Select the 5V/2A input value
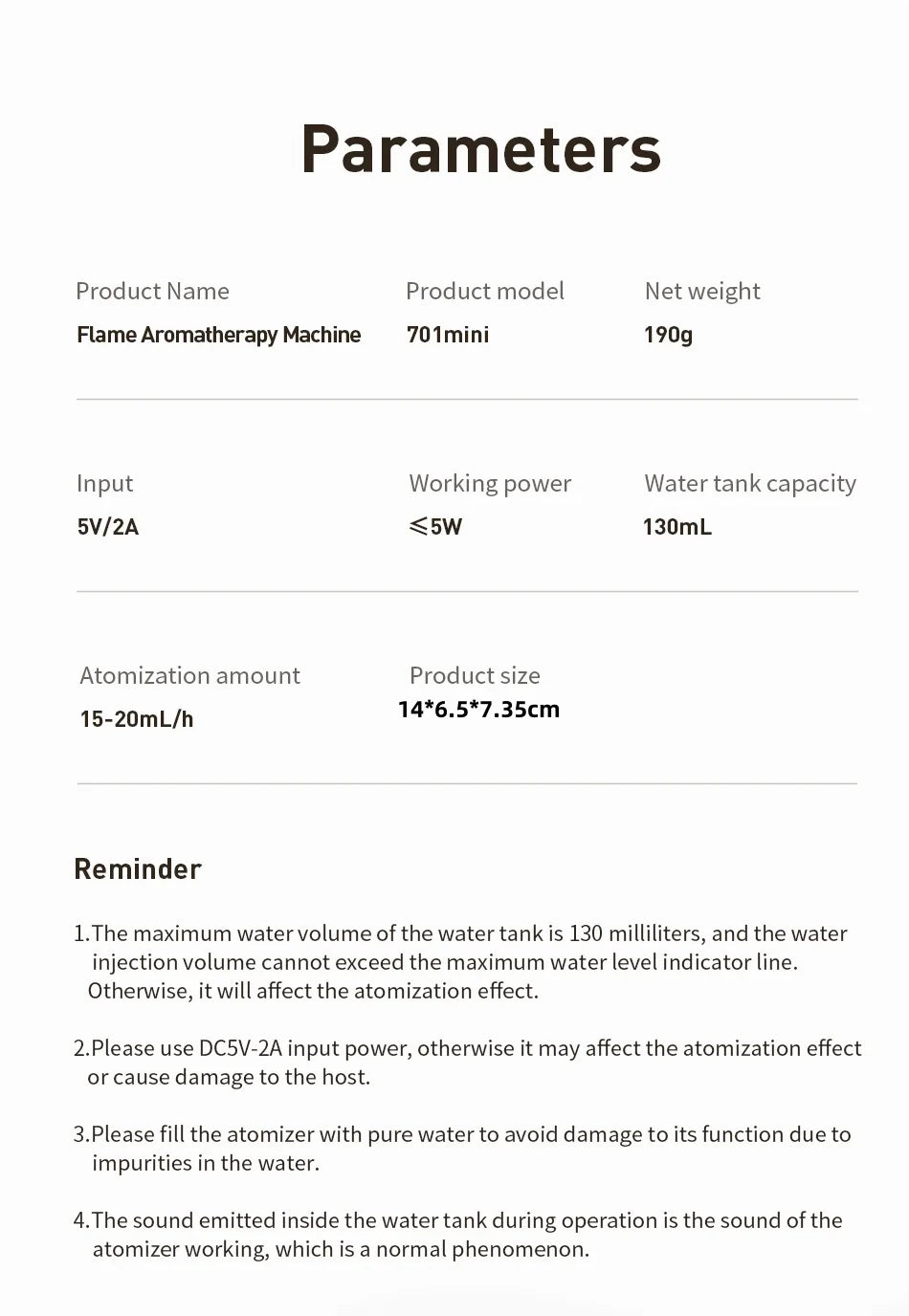Viewport: 909px width, 1316px height. 107,527
